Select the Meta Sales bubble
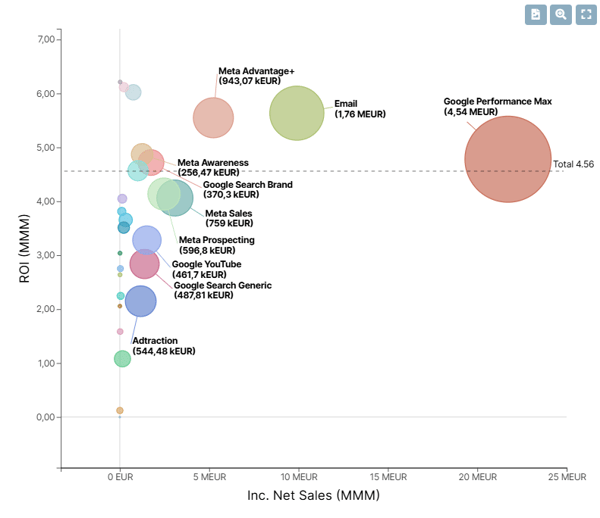Viewport: 600px width, 518px height. (175, 198)
